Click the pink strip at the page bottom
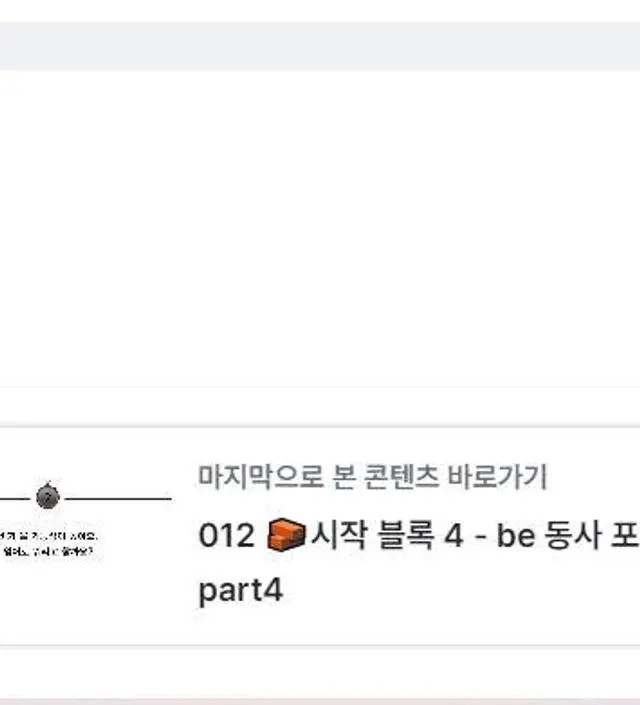640x705 pixels. [320, 700]
